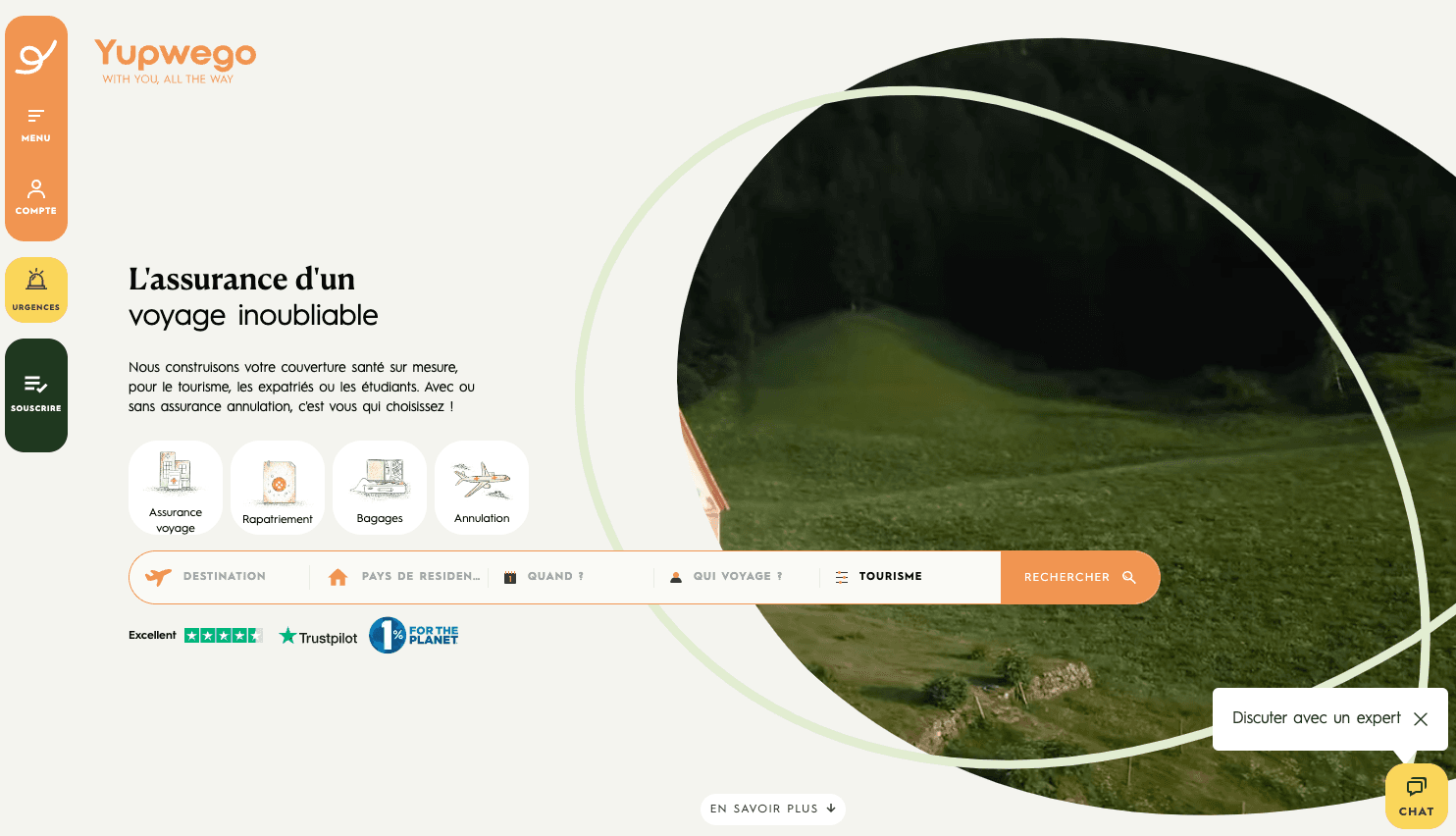Click the user silhouette icon above Compte
Viewport: 1456px width, 836px height.
pos(36,188)
